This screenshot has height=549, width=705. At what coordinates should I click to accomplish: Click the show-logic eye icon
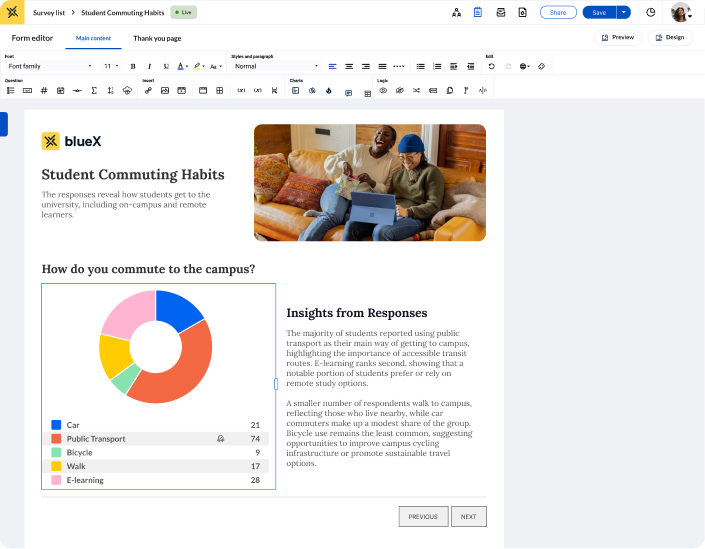pos(383,90)
